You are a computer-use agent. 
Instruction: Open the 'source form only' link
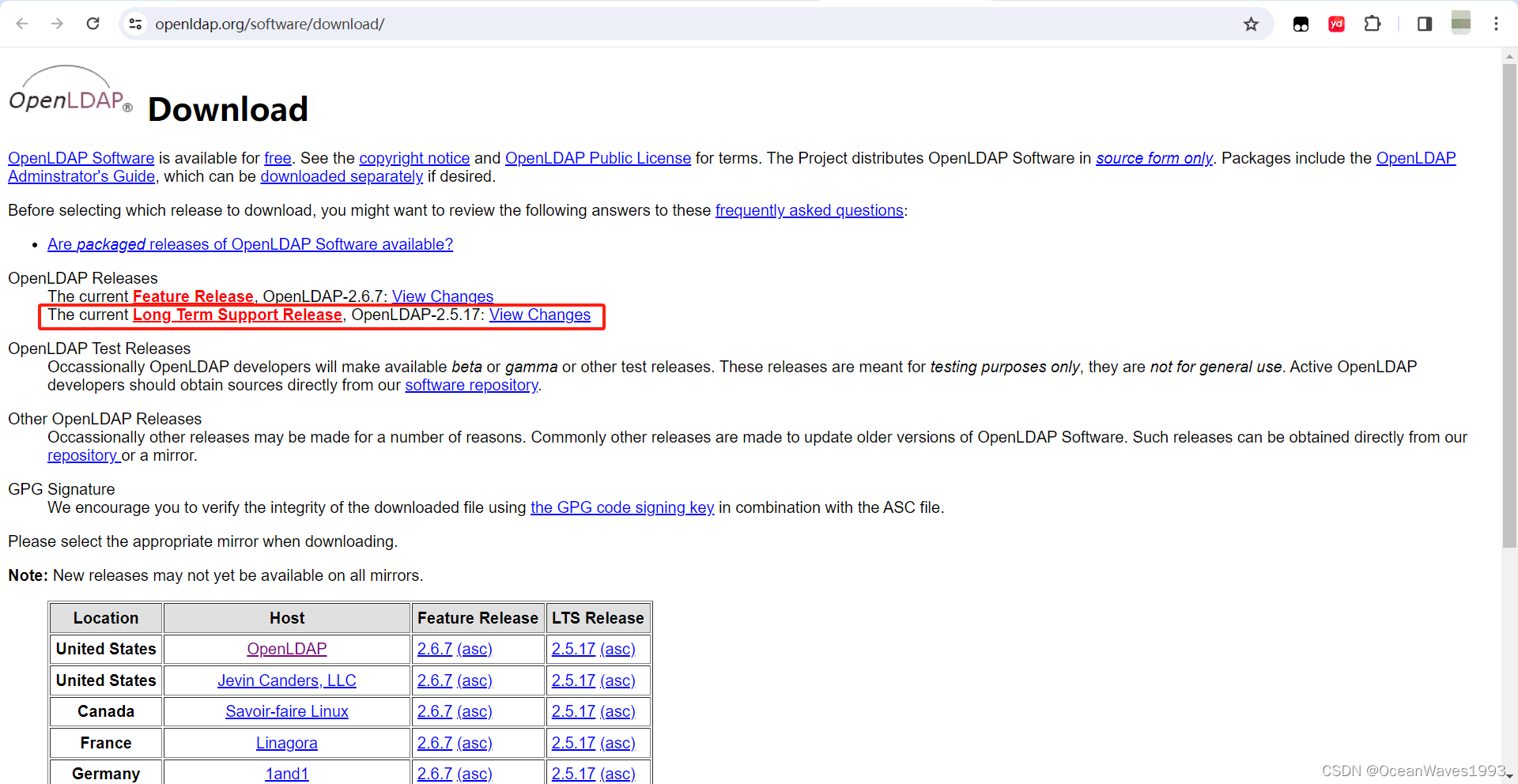(1154, 158)
